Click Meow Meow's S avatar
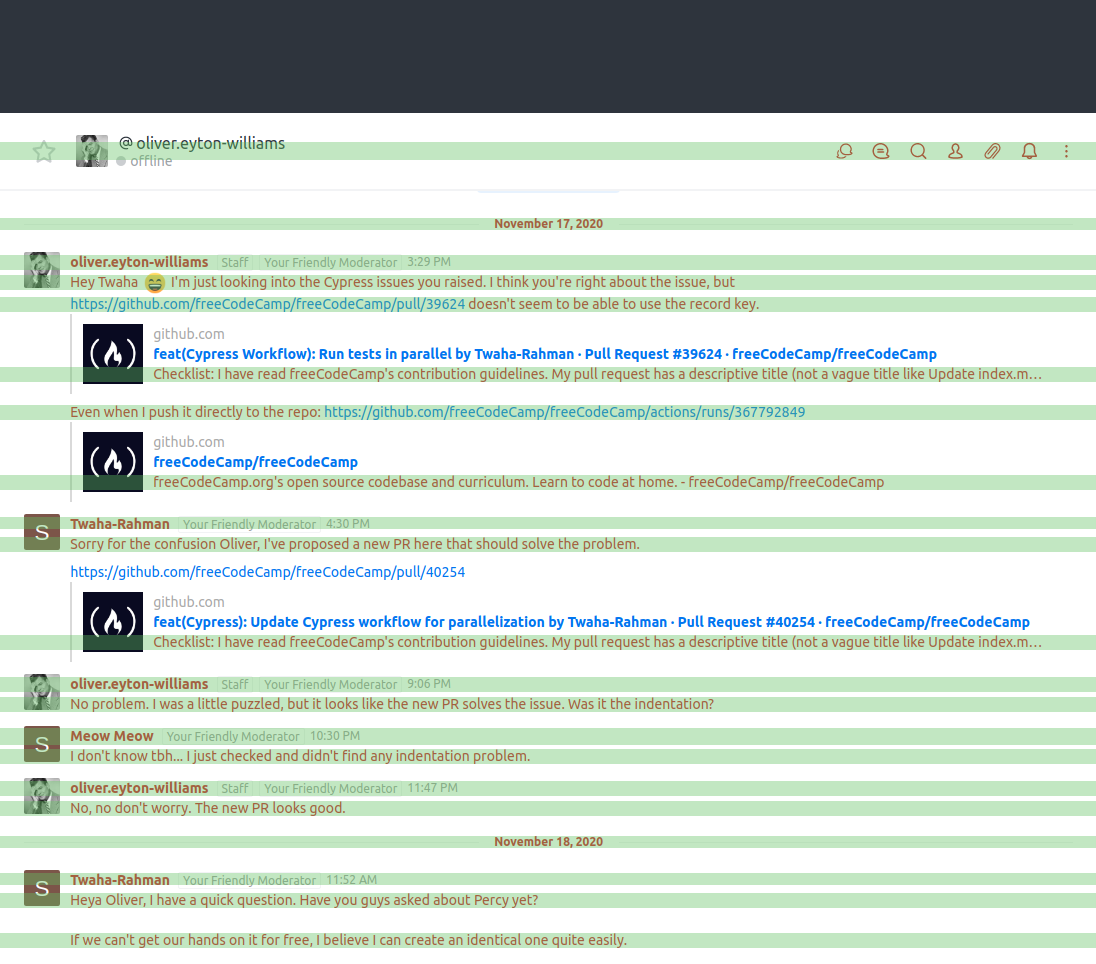This screenshot has height=964, width=1096. click(42, 744)
